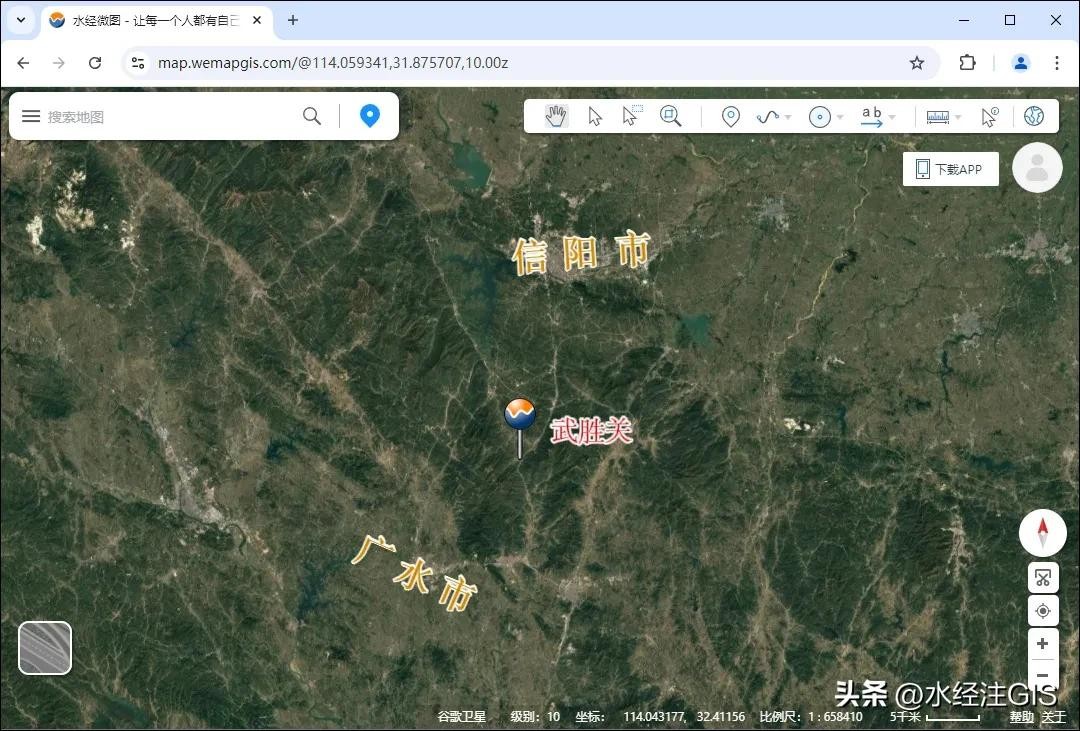1080x731 pixels.
Task: Zoom in with the plus button
Action: click(x=1042, y=644)
